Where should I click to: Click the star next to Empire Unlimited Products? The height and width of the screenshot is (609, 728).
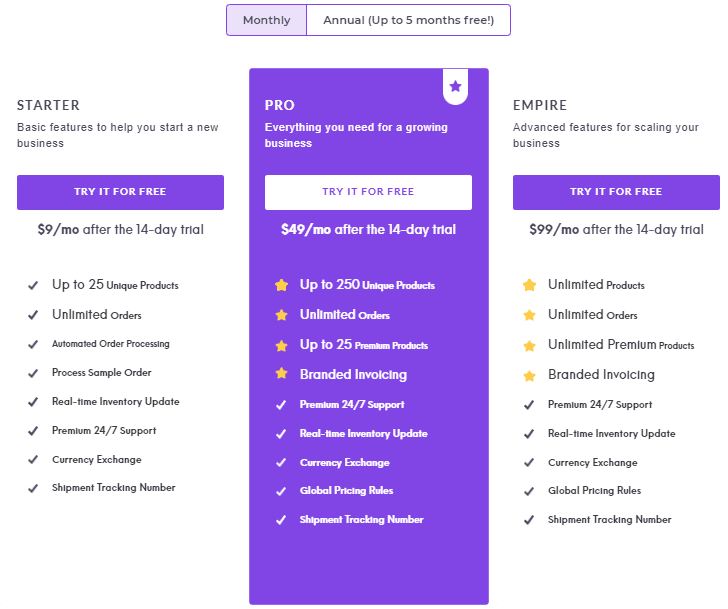click(529, 285)
